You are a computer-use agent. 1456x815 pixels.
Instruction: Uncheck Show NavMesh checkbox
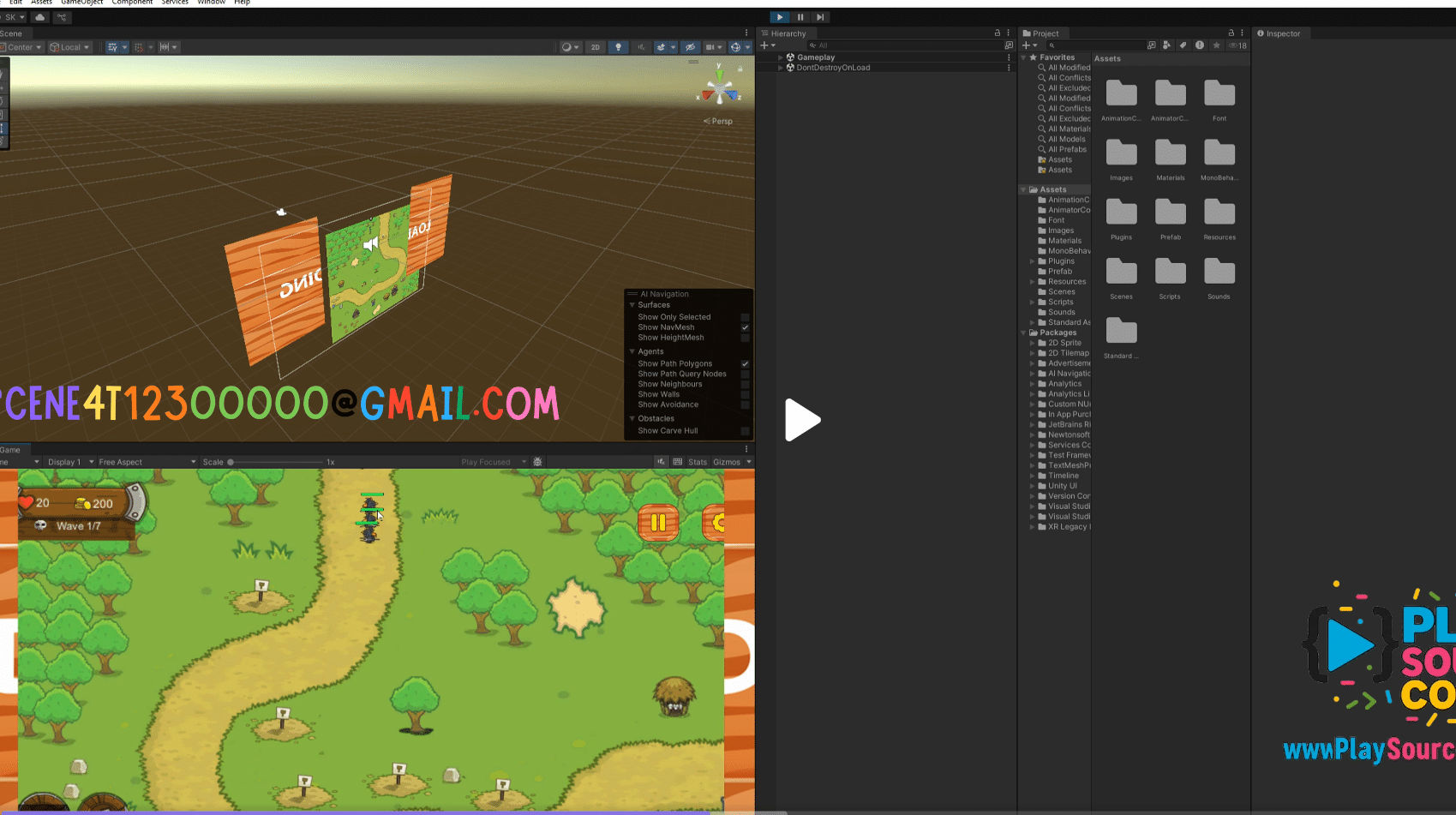745,327
